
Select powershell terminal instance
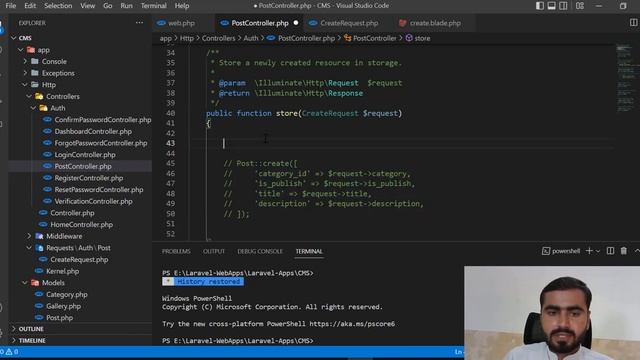pos(561,251)
